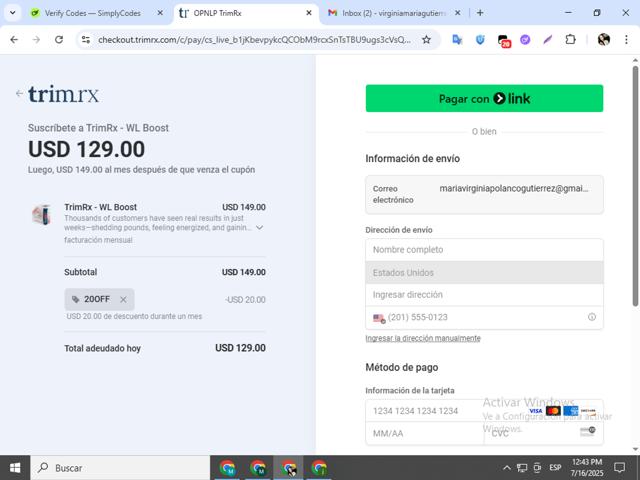Close the SimplyCodes tab
This screenshot has width=640, height=480.
click(160, 13)
